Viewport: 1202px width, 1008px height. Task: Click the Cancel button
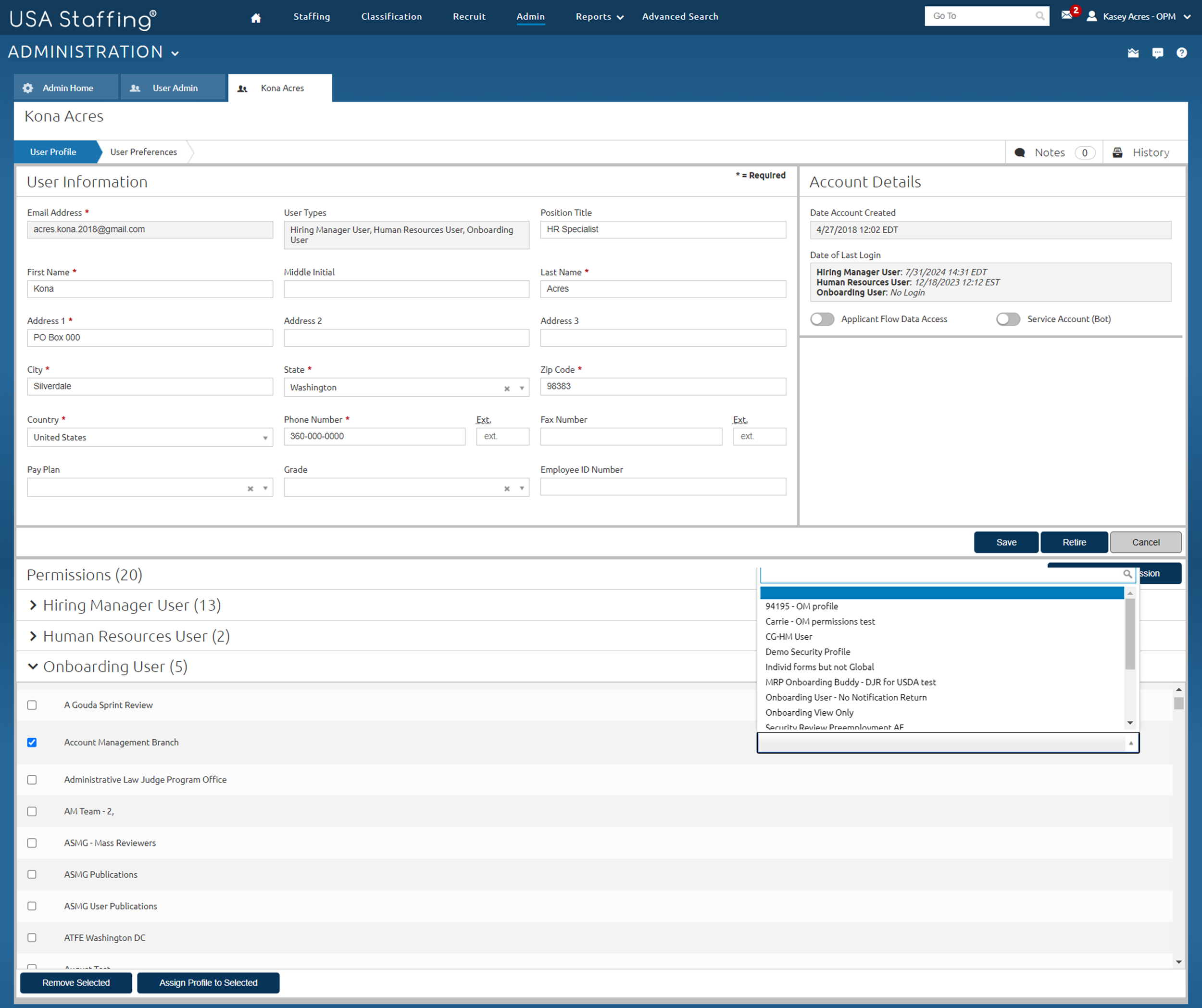point(1145,542)
